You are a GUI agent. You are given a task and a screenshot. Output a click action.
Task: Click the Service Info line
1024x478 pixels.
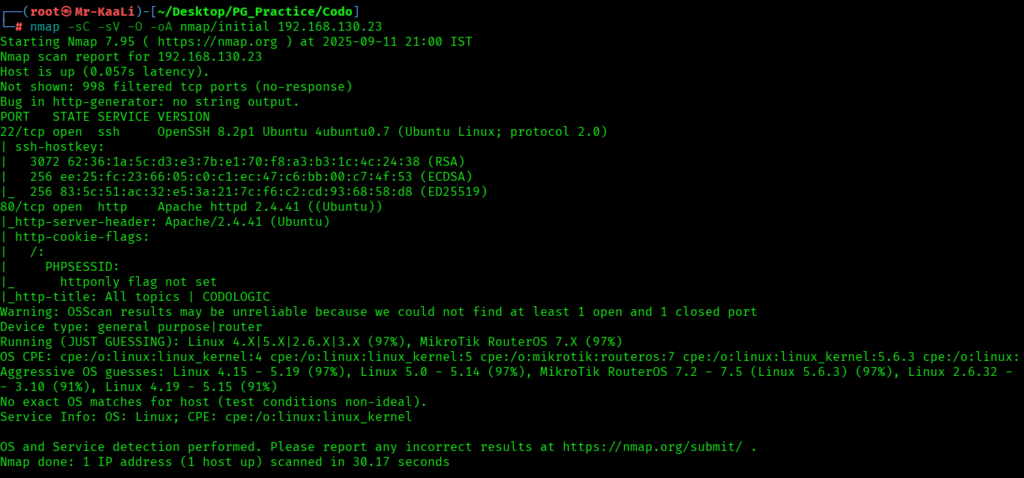(206, 417)
